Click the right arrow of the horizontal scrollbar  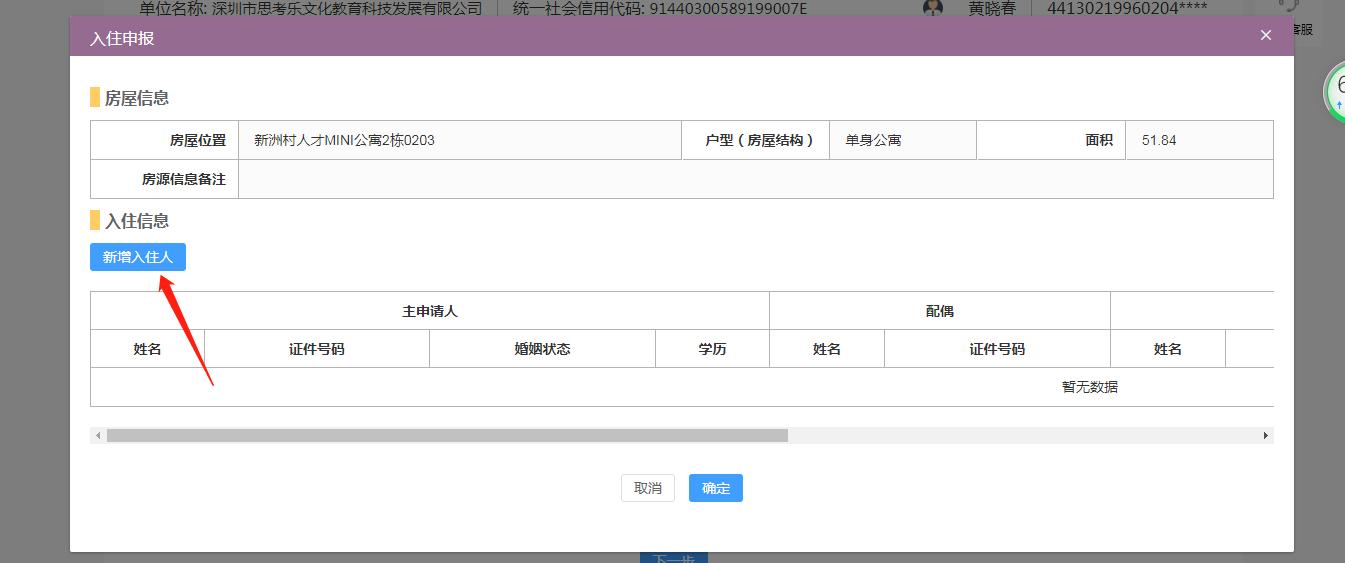[x=1266, y=436]
